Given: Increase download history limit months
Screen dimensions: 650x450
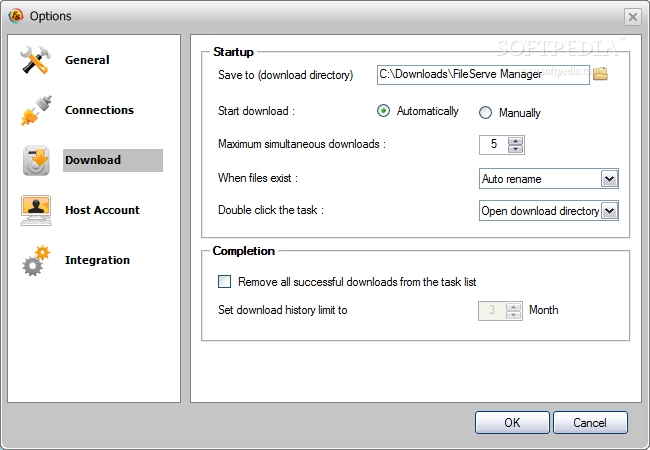Looking at the screenshot, I should pyautogui.click(x=514, y=307).
